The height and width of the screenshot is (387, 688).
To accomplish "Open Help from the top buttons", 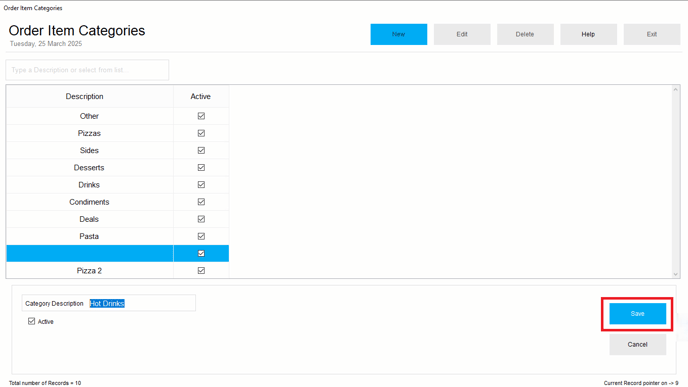I will coord(588,34).
